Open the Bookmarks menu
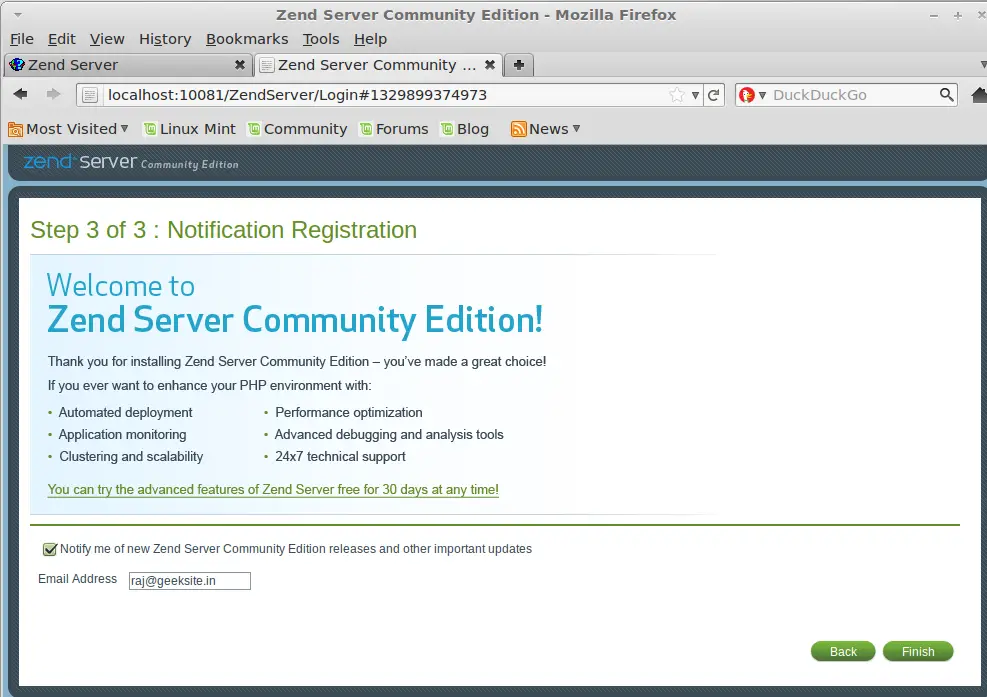The width and height of the screenshot is (987, 697). click(247, 39)
